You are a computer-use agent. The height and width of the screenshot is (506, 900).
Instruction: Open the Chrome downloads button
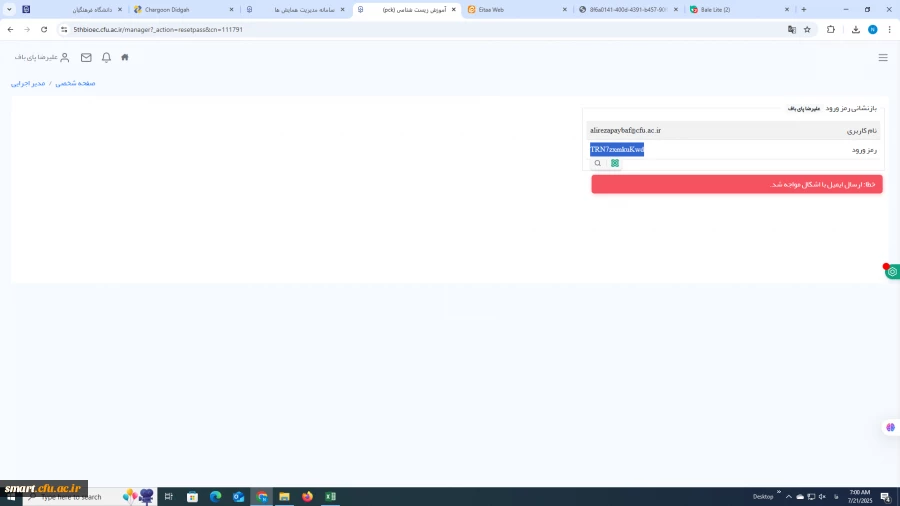point(856,29)
